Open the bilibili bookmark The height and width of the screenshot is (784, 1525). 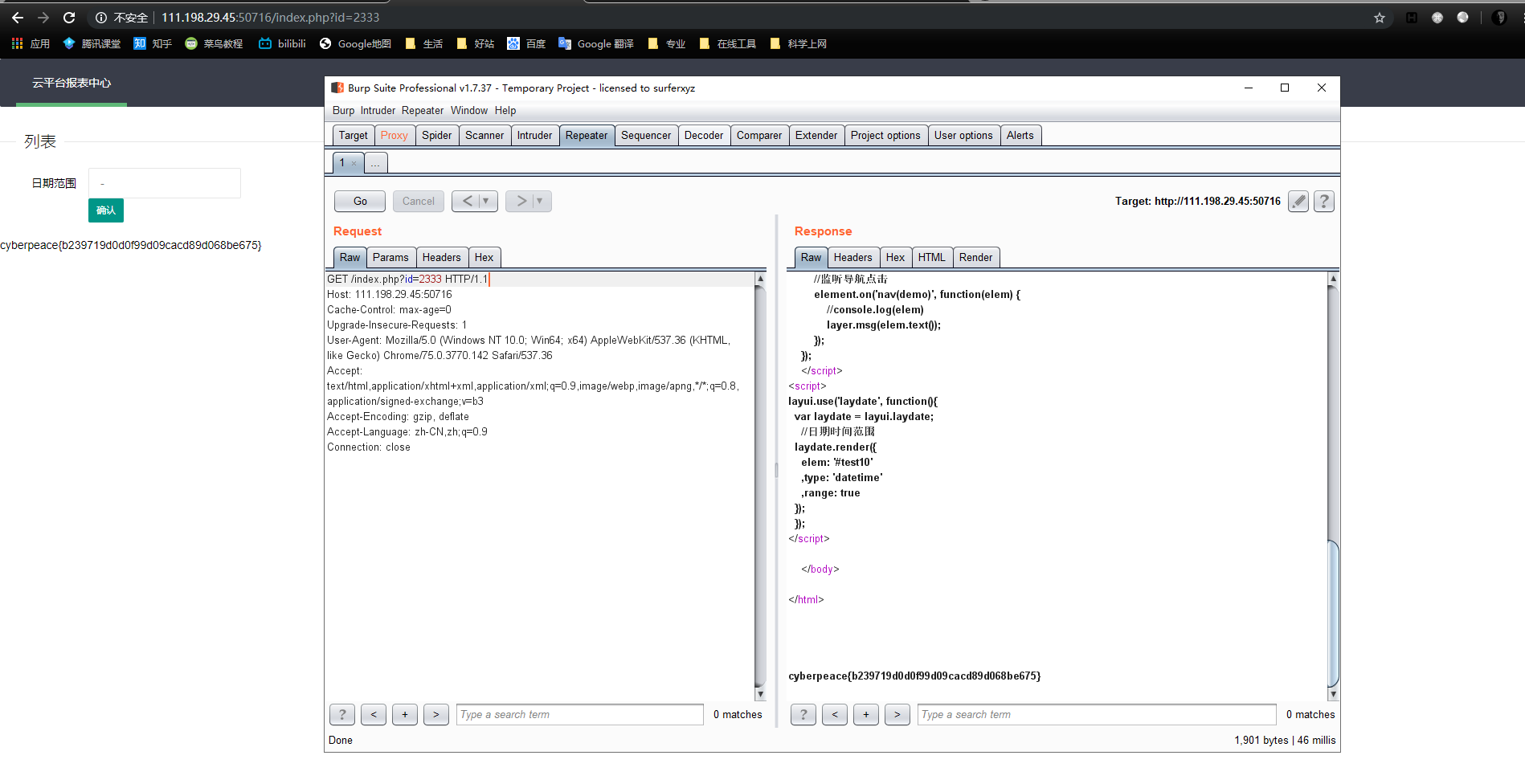pos(282,43)
